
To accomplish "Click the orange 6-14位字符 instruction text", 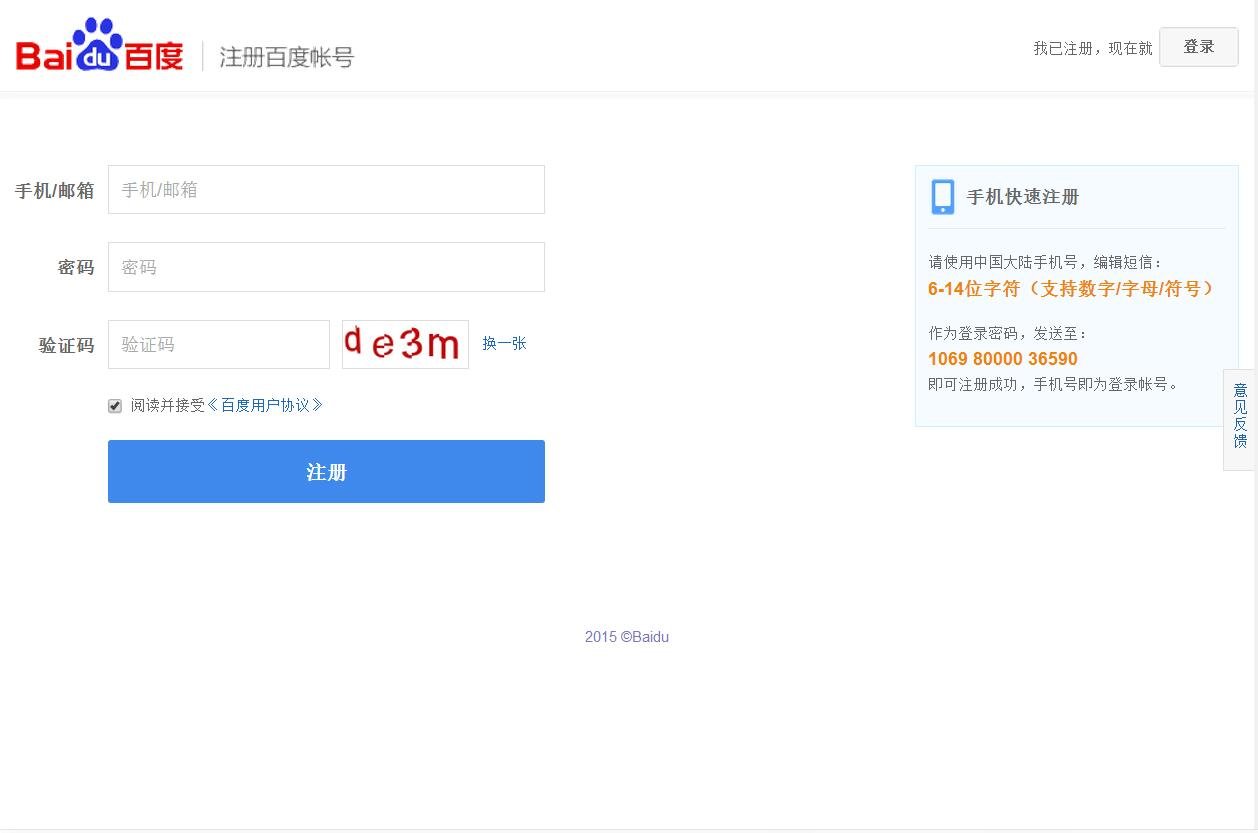I will coord(1069,288).
